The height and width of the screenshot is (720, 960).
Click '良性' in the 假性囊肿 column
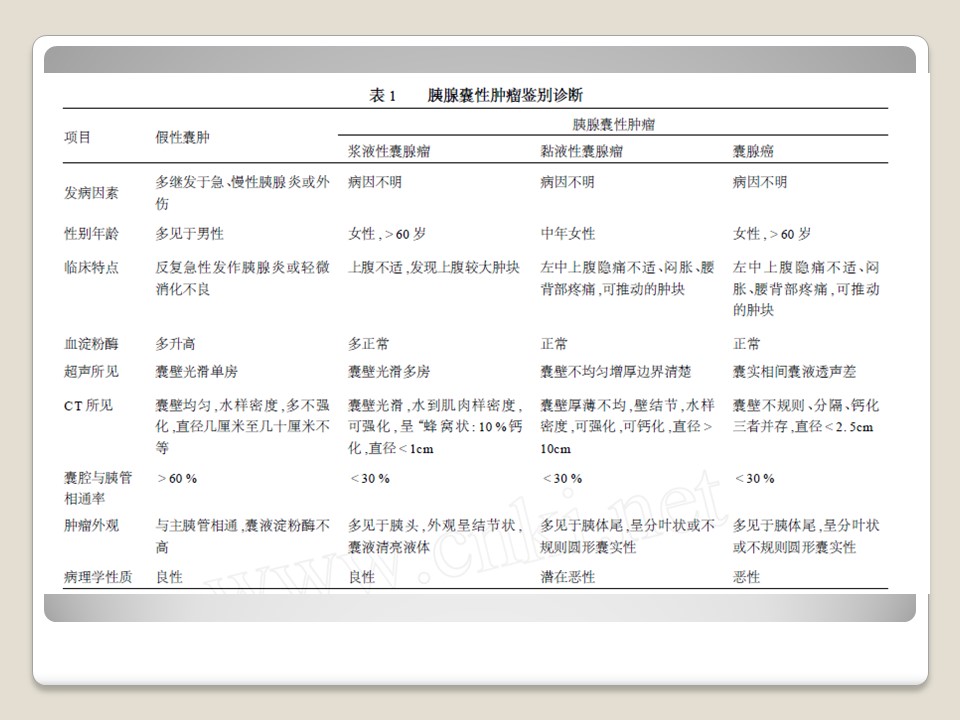[169, 577]
